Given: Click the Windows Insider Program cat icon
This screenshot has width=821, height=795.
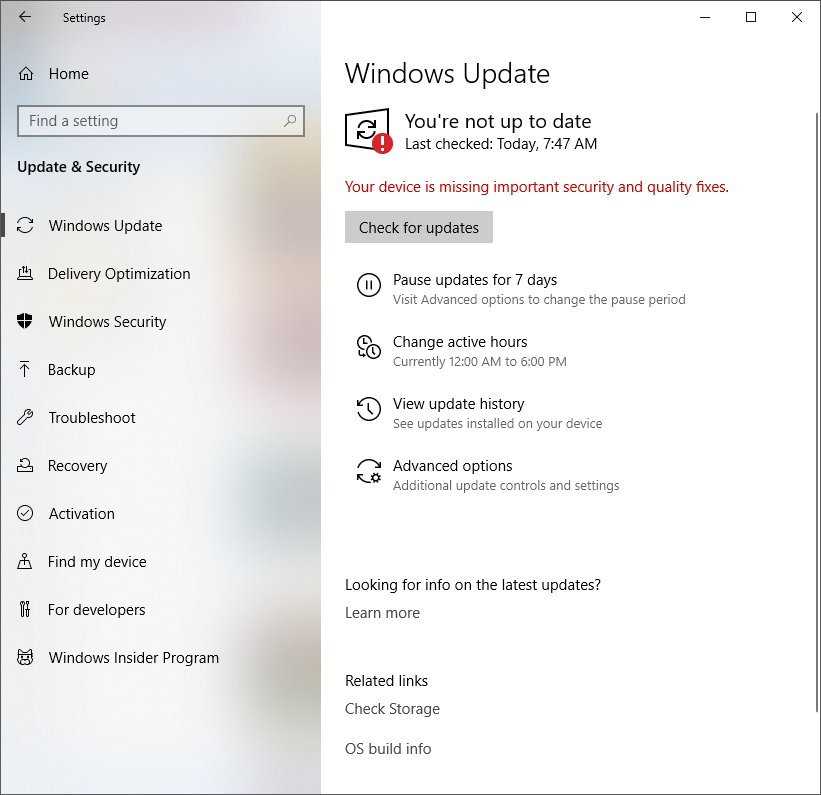Looking at the screenshot, I should 25,657.
